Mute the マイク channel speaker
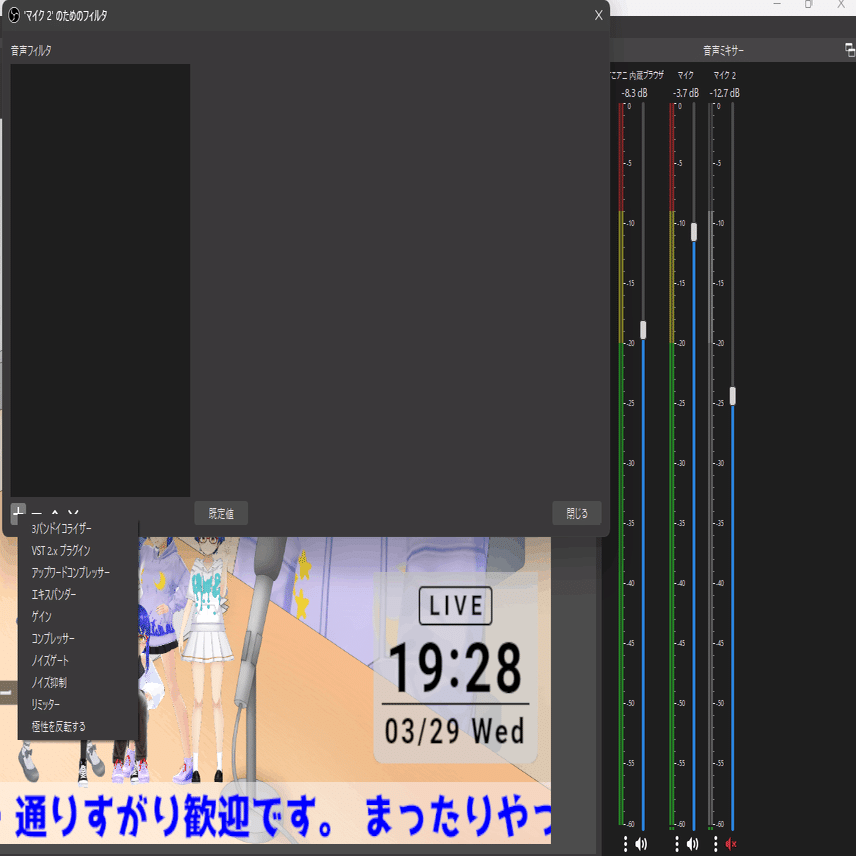The image size is (856, 856). click(x=692, y=843)
